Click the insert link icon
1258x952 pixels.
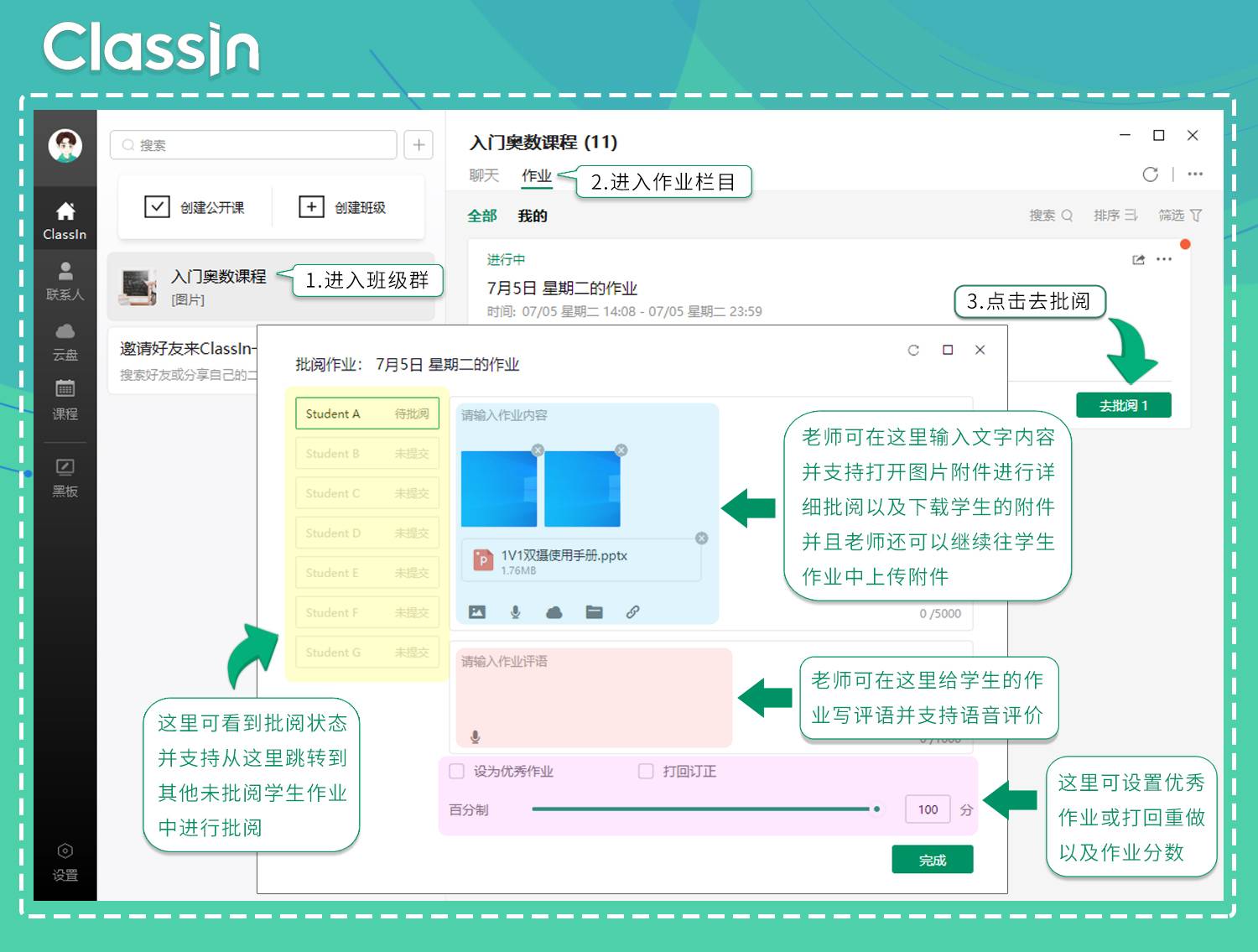tap(633, 612)
